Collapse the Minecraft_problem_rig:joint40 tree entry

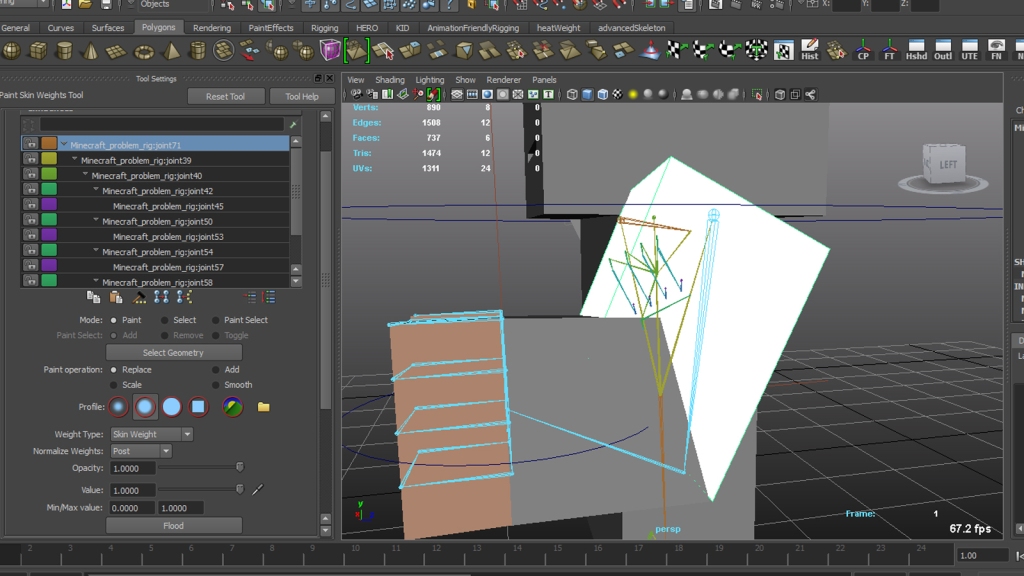click(84, 175)
